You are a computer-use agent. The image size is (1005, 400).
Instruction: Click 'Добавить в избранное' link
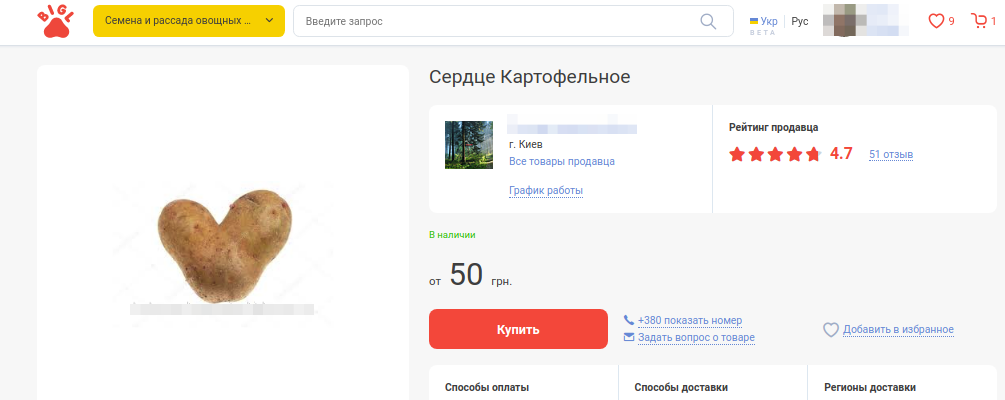(x=898, y=329)
